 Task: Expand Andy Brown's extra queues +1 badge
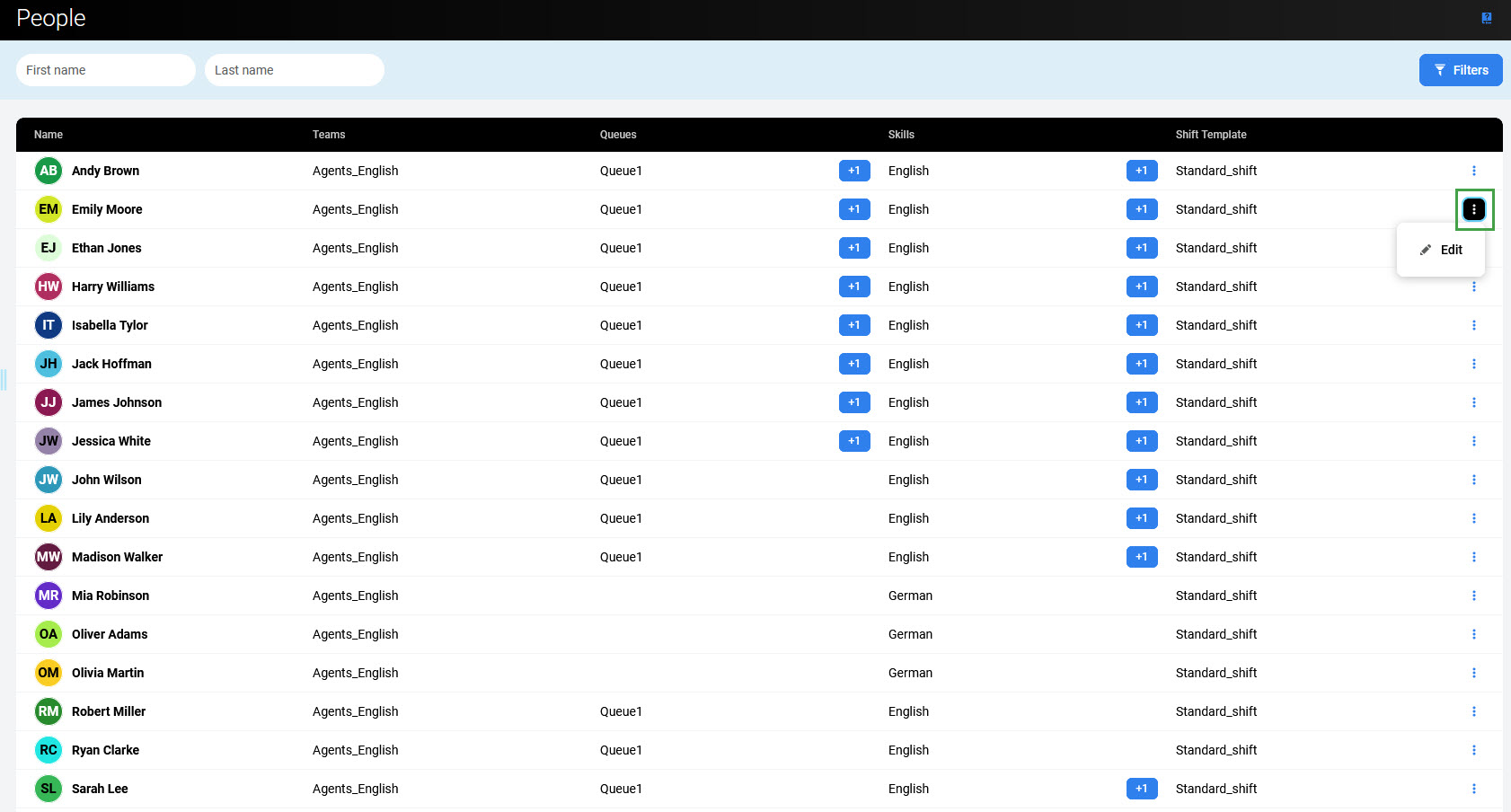[853, 171]
